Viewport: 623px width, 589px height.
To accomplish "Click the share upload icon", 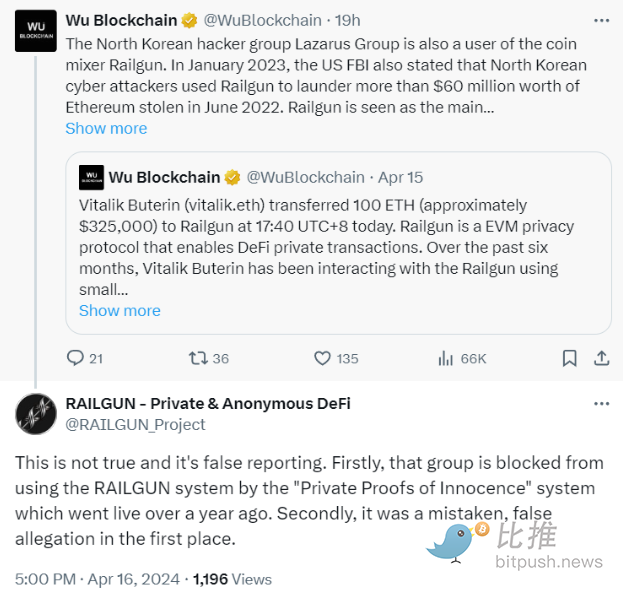I will tap(602, 358).
